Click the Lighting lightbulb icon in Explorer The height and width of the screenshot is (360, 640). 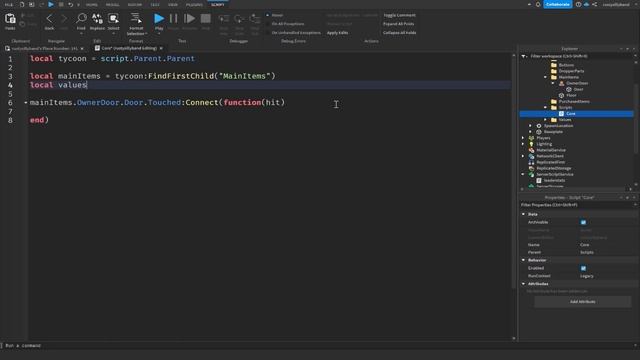pyautogui.click(x=531, y=144)
